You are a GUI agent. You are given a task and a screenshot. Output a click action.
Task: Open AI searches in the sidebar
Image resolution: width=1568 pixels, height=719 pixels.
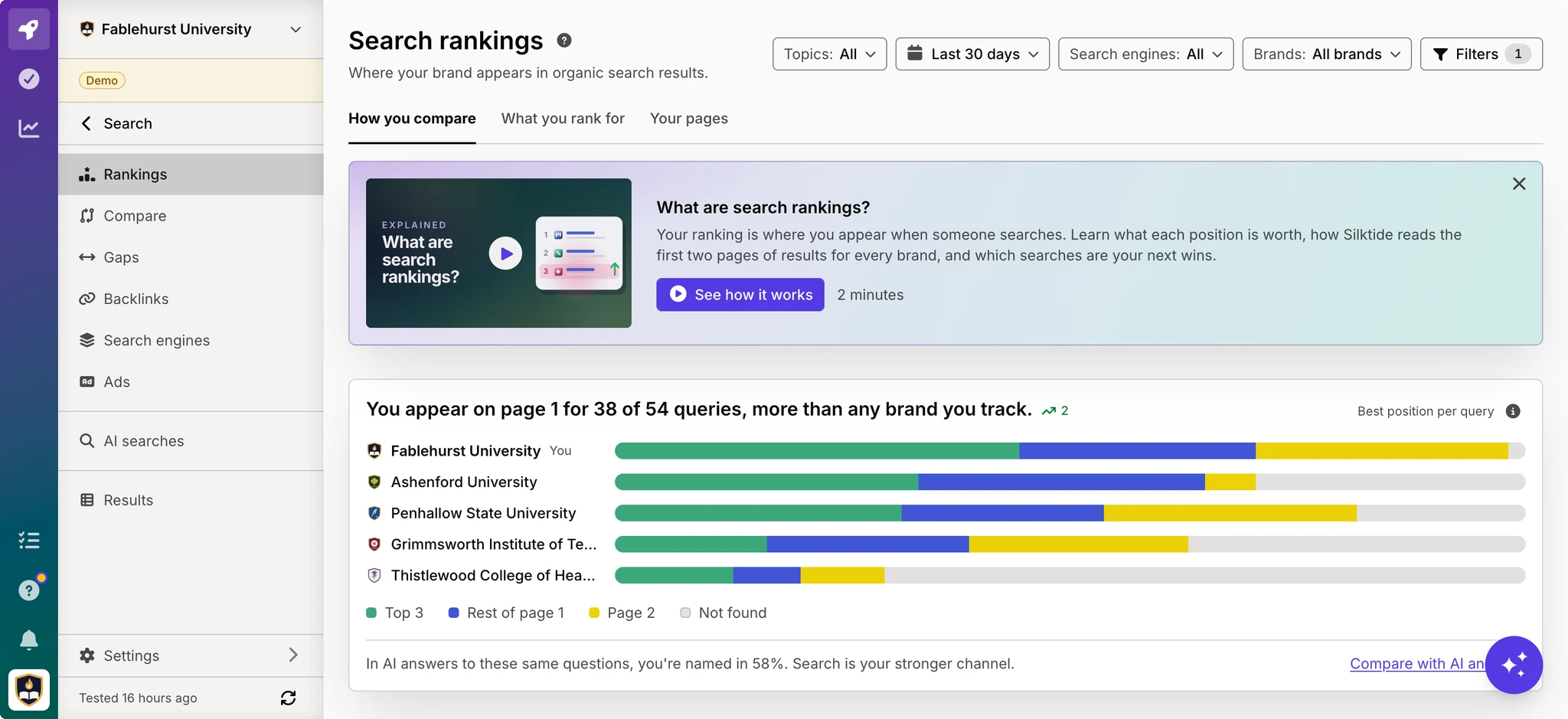(191, 441)
